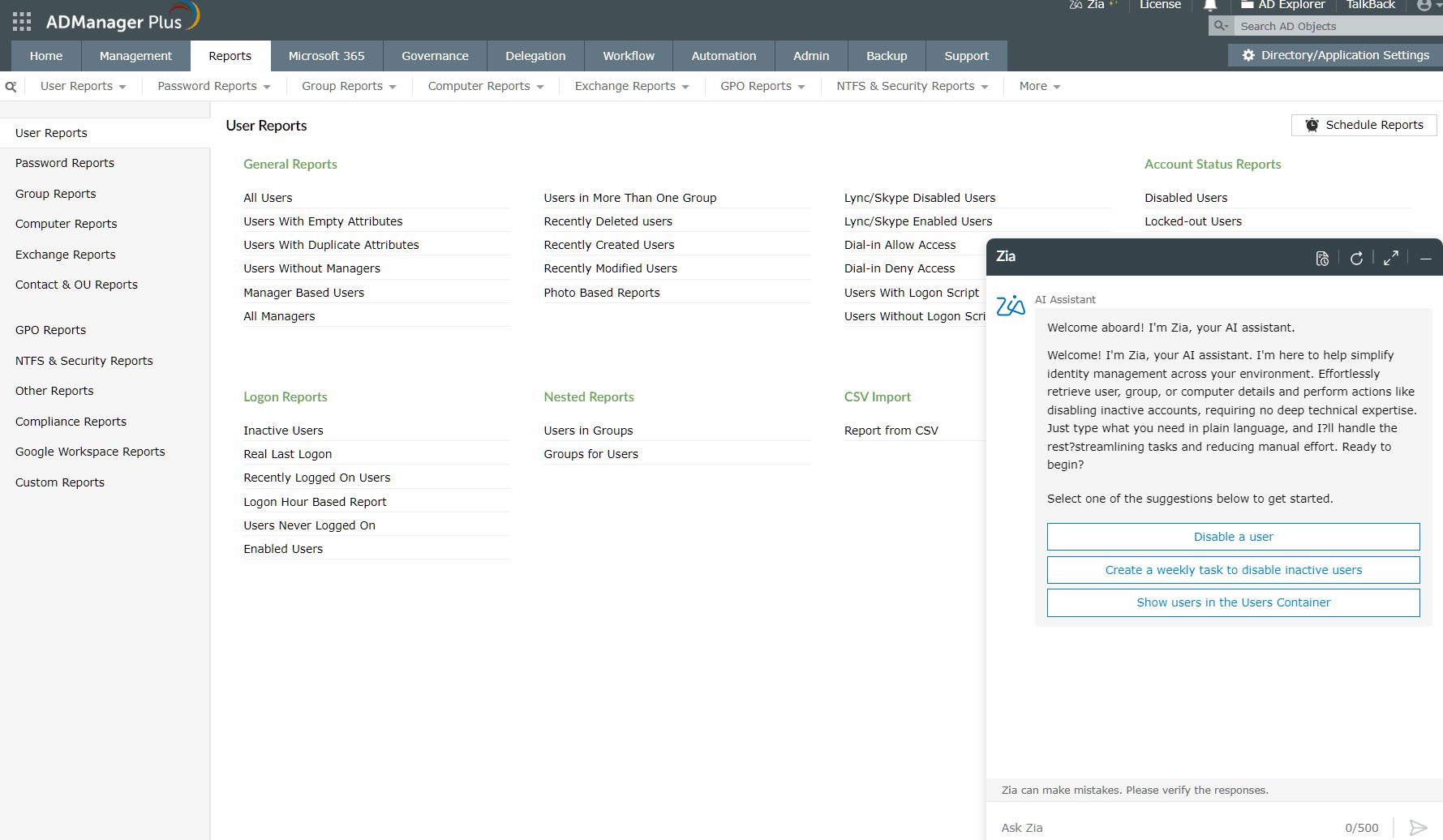Expand the Zia panel to full size

coord(1391,258)
